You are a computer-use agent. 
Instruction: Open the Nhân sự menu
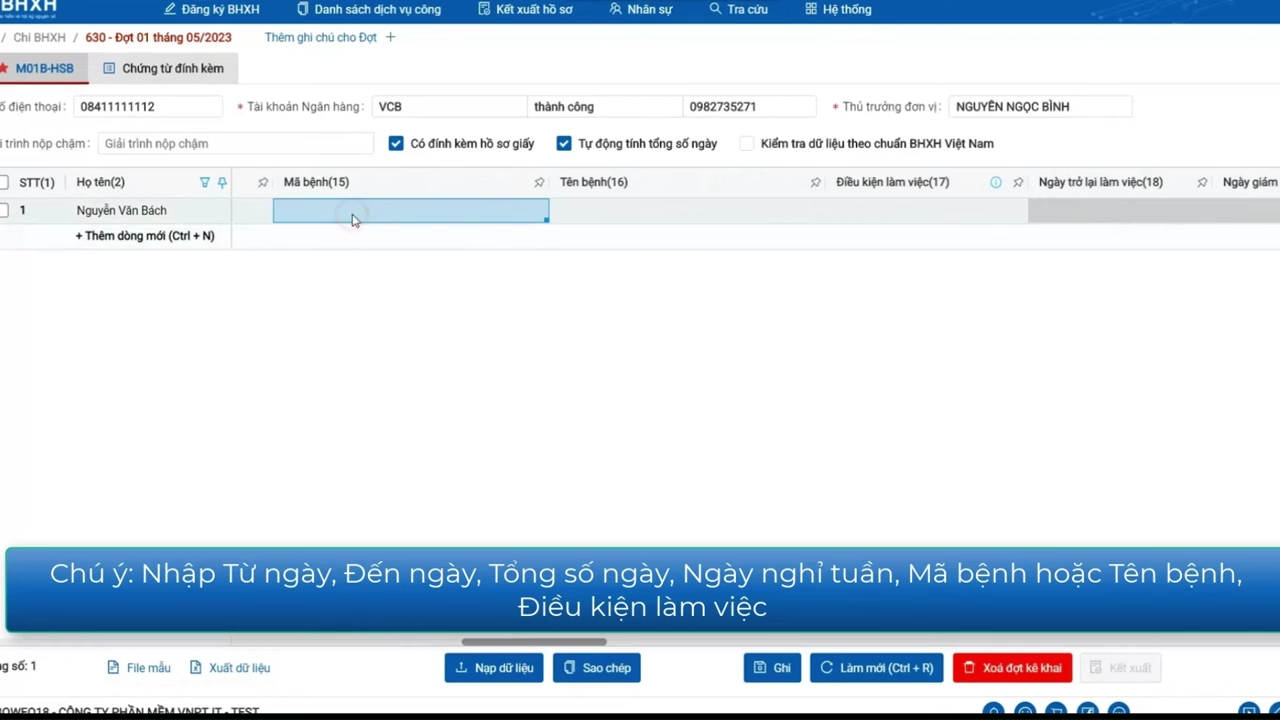[x=641, y=9]
